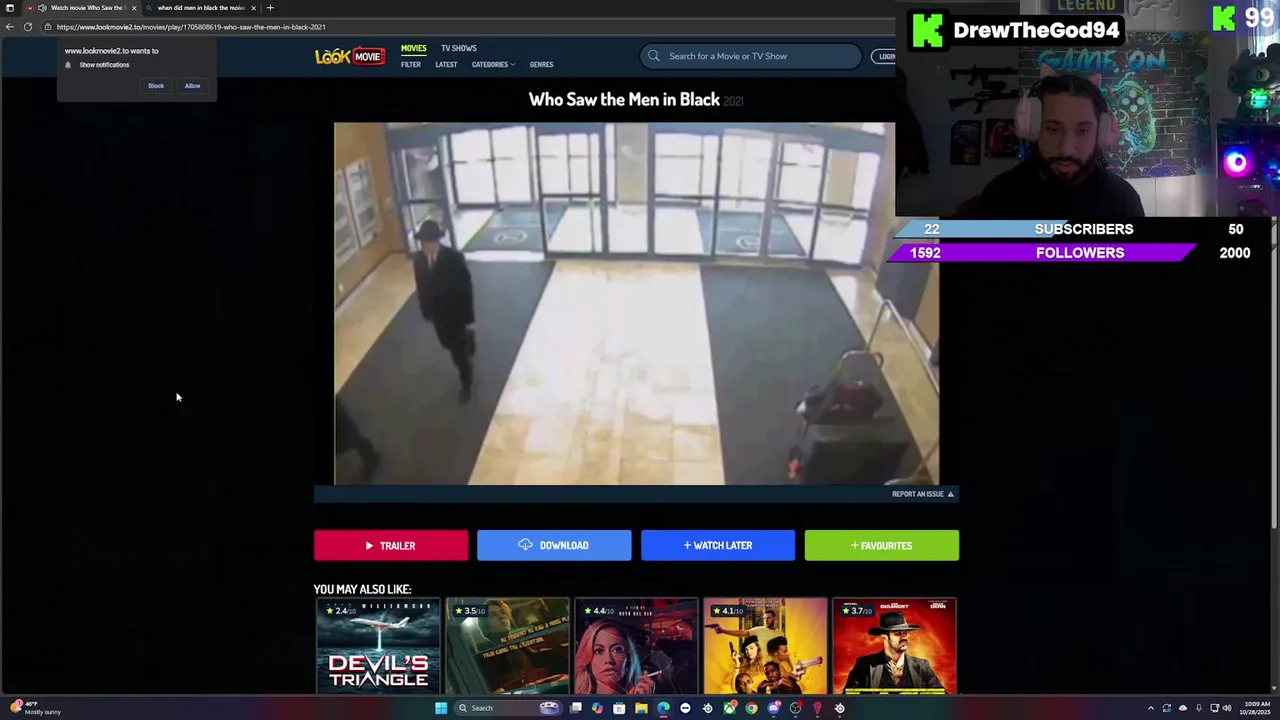Close the 'Watch movie Who Saw the' tab

[x=133, y=8]
